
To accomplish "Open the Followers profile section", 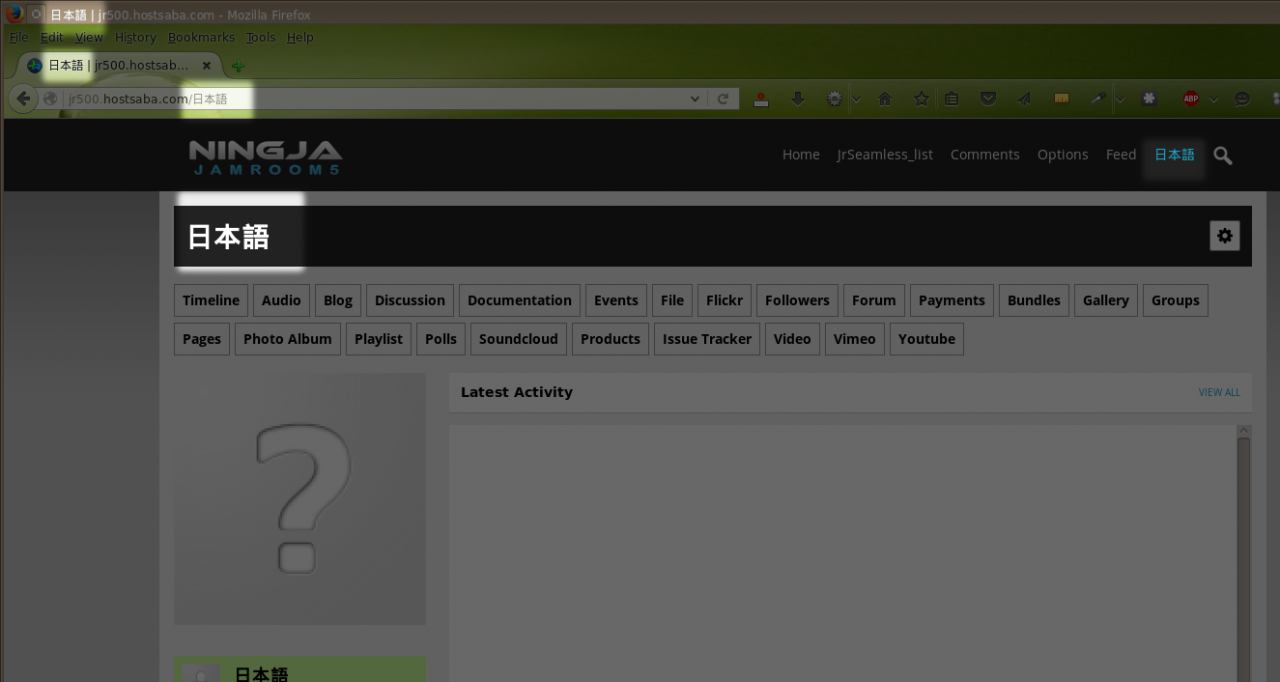I will tap(797, 300).
